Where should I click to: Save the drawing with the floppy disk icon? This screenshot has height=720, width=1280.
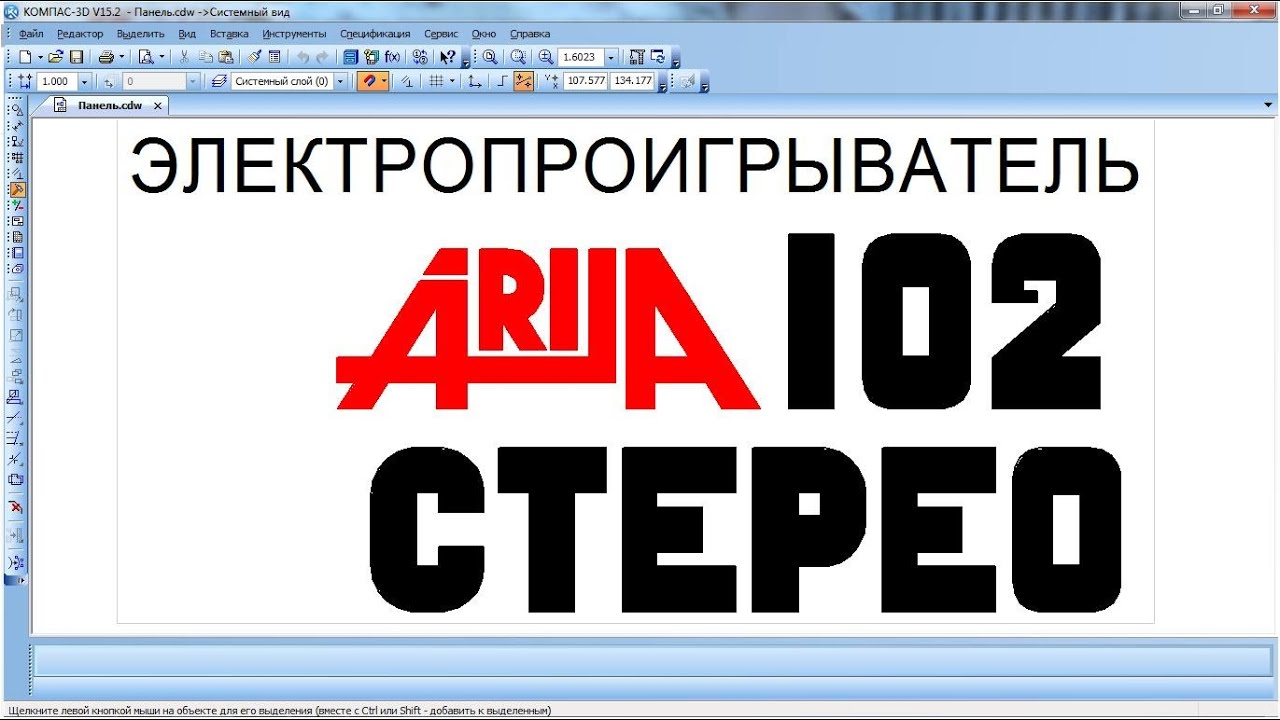pos(76,57)
